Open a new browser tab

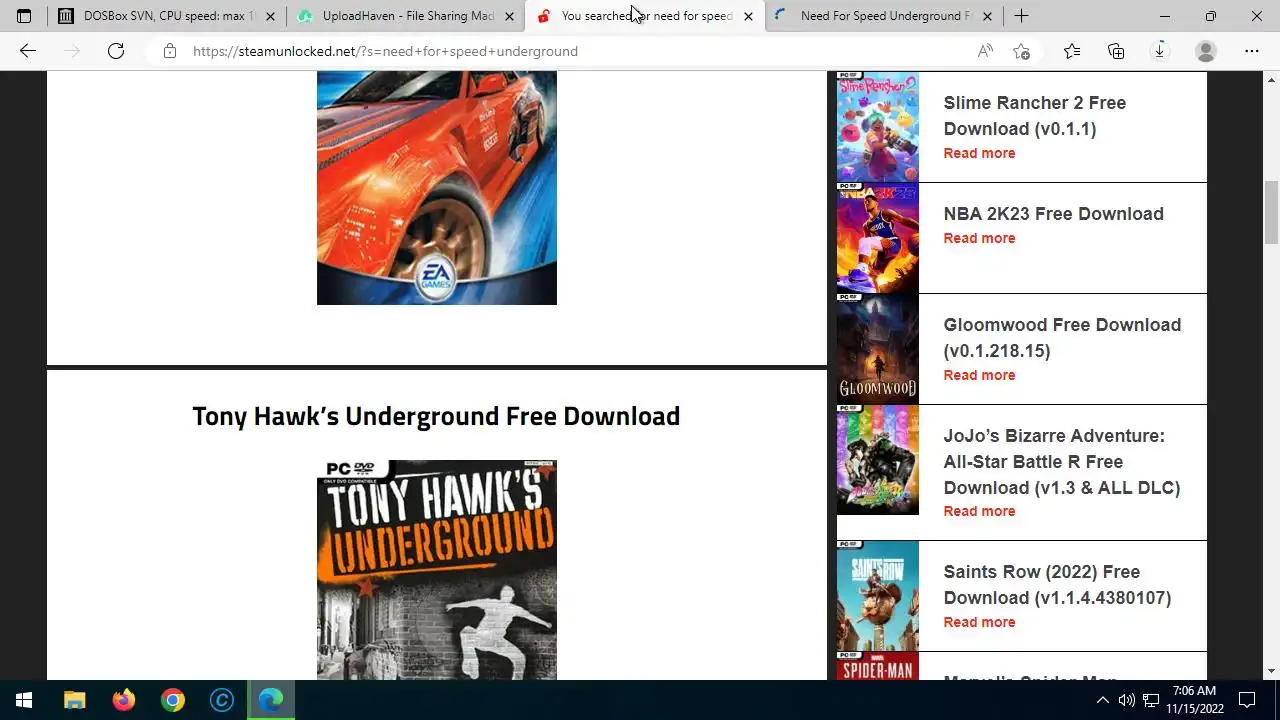(x=1021, y=16)
